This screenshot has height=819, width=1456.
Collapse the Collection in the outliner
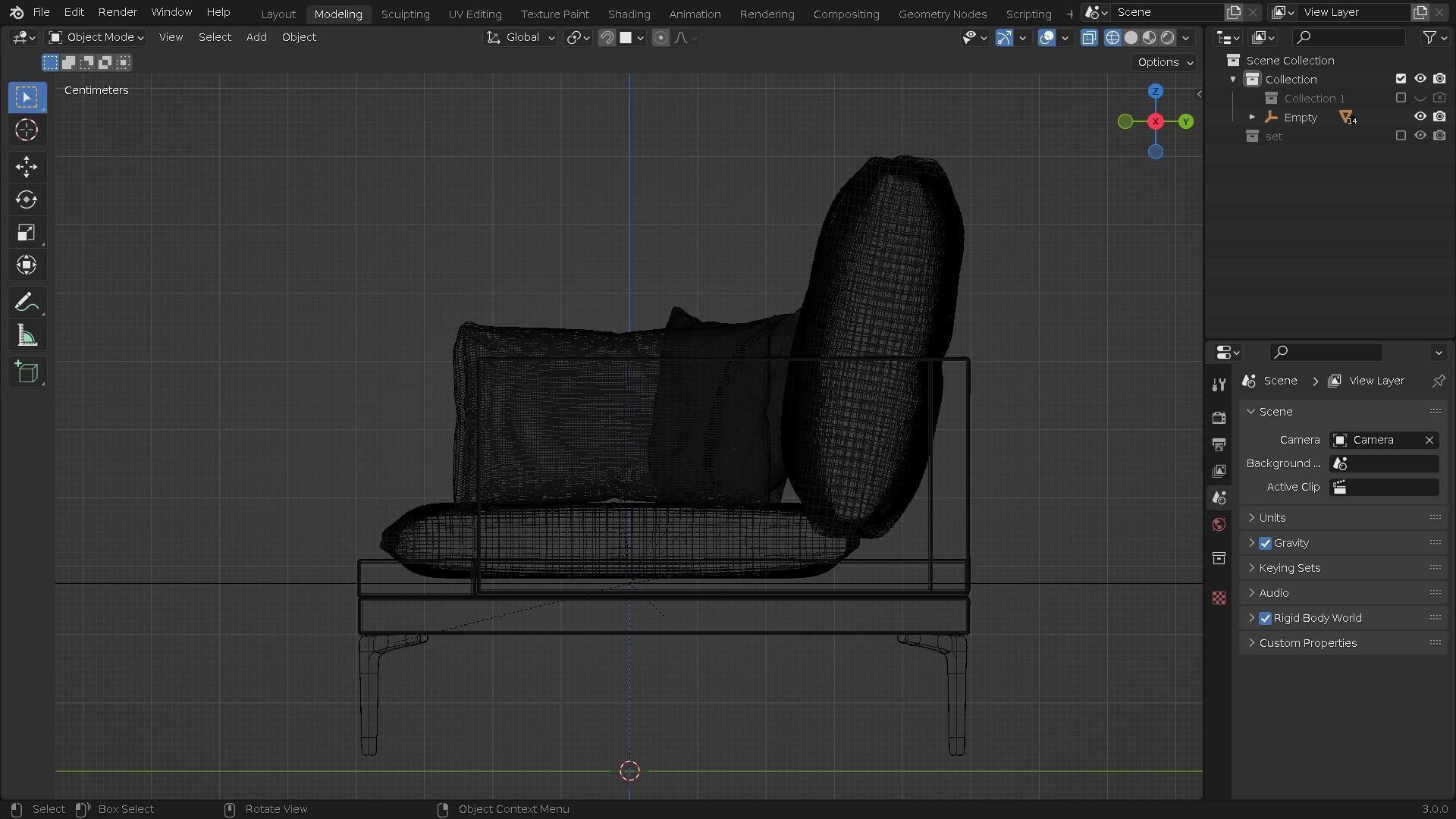pos(1235,79)
